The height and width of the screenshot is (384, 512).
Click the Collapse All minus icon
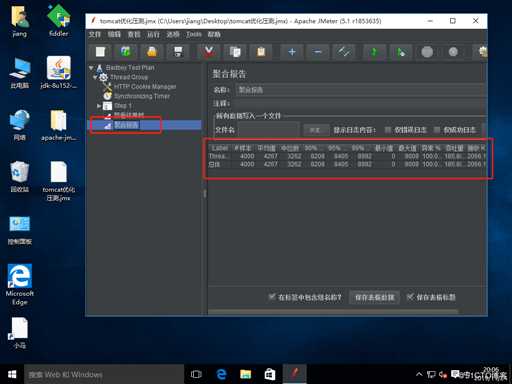318,52
